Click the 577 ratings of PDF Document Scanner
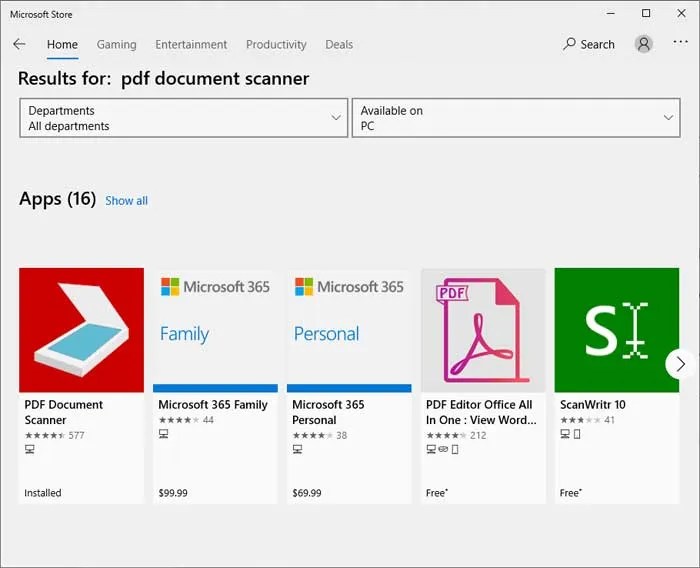Image resolution: width=700 pixels, height=568 pixels. click(x=76, y=435)
